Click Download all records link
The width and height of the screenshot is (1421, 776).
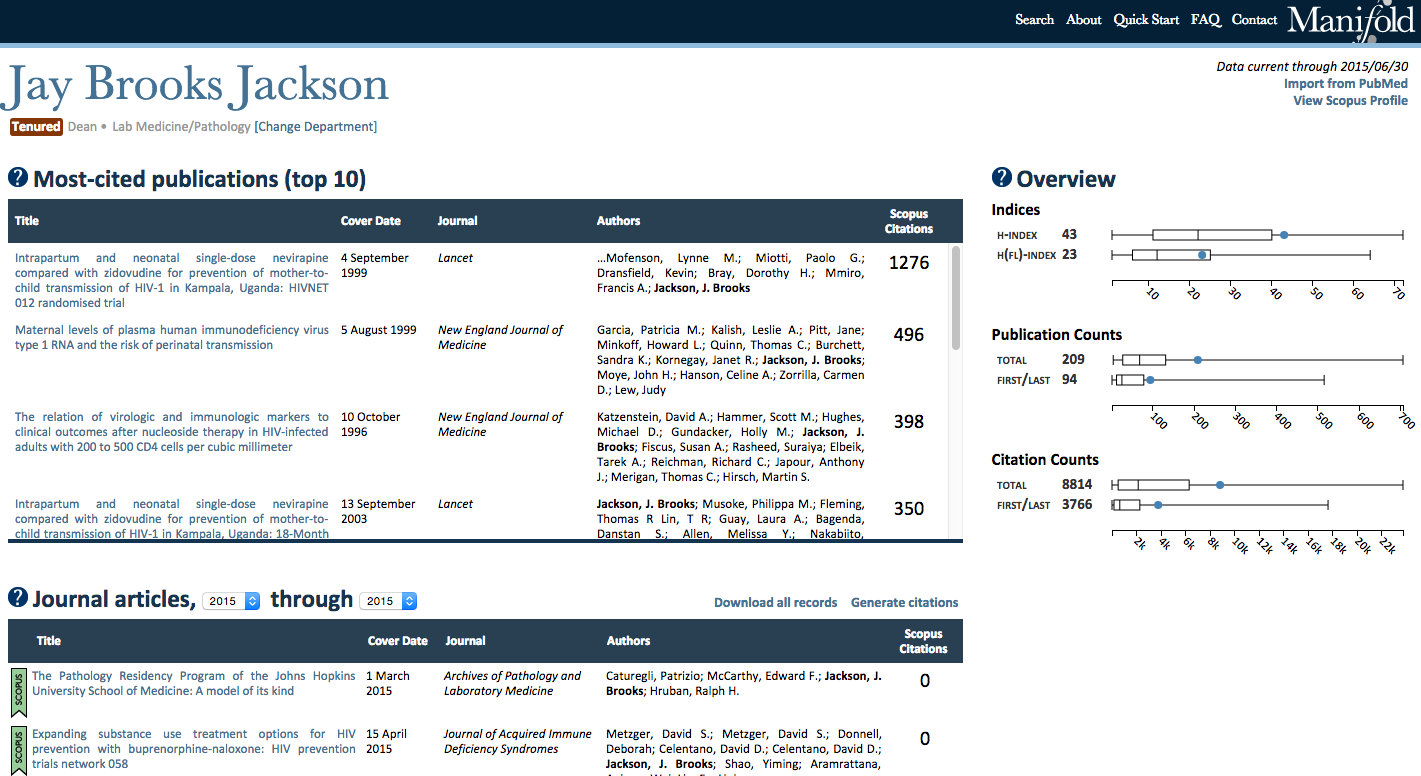[x=776, y=602]
